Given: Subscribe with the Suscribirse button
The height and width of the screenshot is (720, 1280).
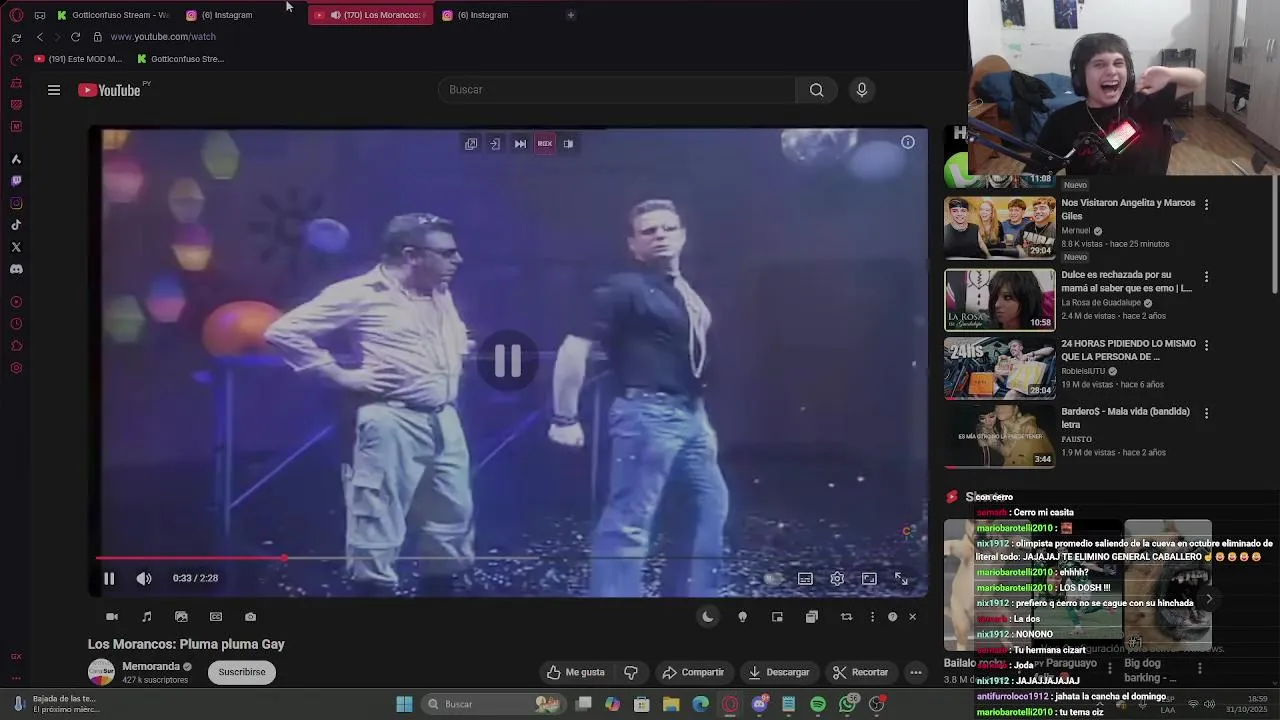Looking at the screenshot, I should tap(242, 672).
